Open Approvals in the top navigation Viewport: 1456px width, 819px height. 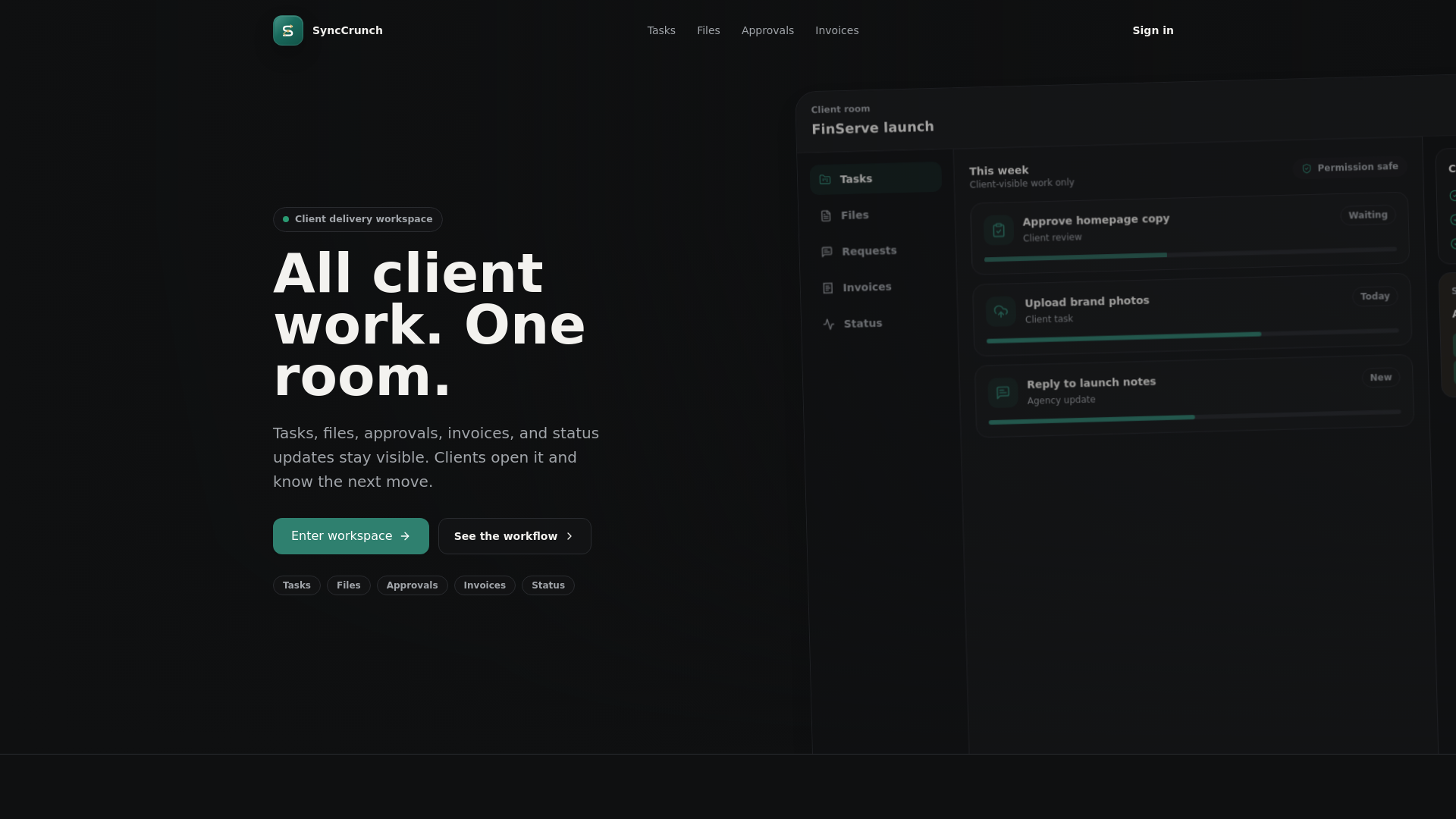[x=767, y=30]
